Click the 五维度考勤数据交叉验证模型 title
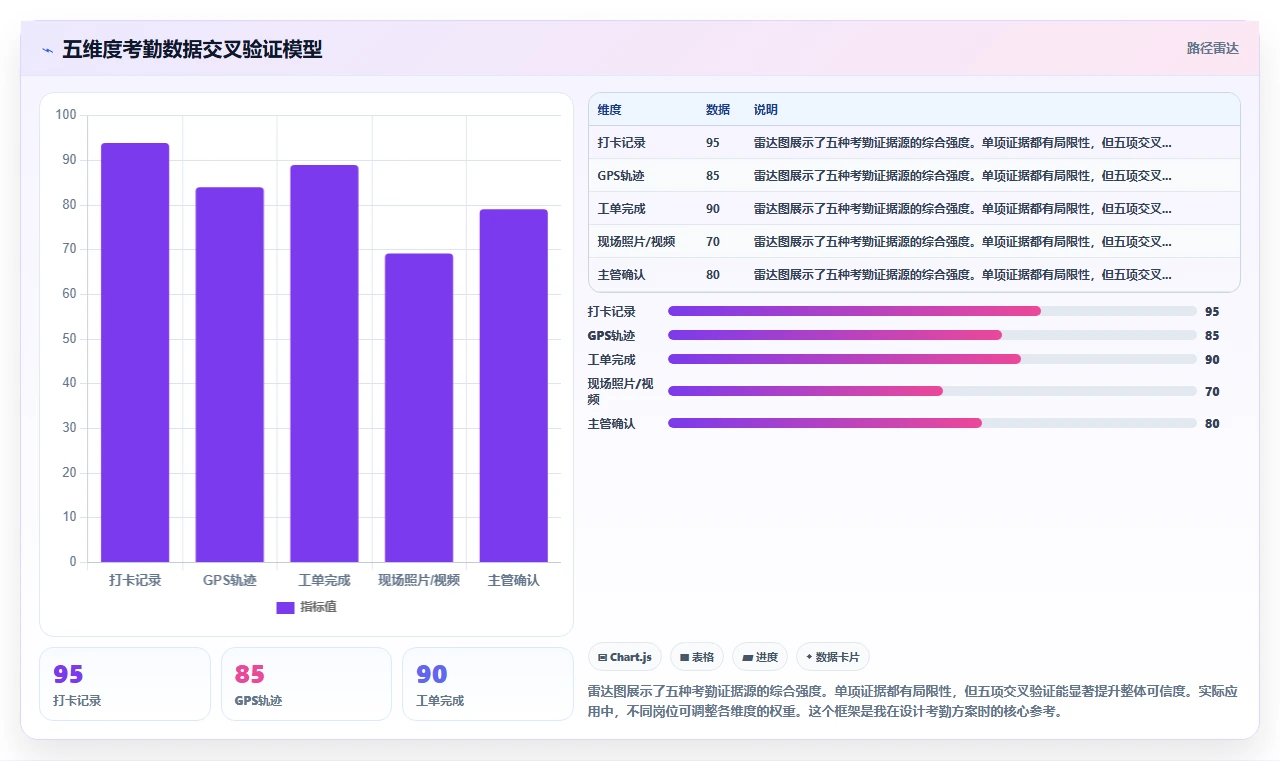 (192, 49)
